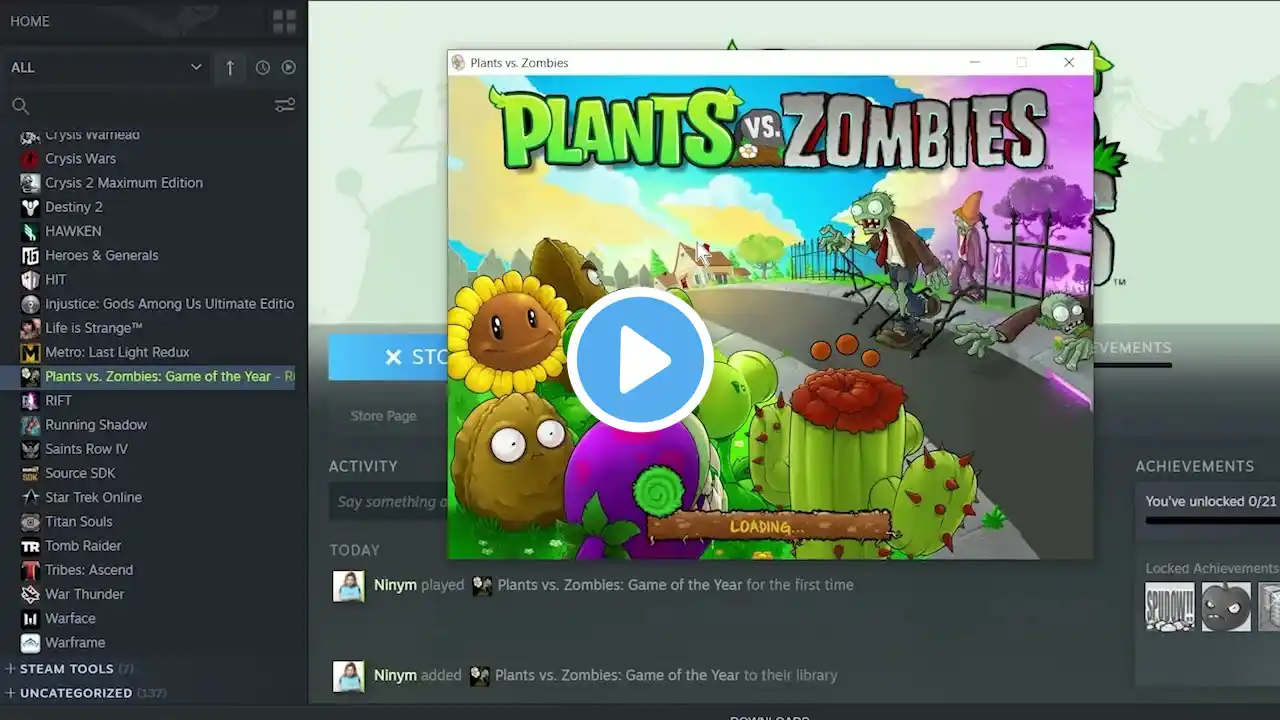This screenshot has height=720, width=1280.
Task: Open the SPUDOW locked achievement icon
Action: [1170, 607]
